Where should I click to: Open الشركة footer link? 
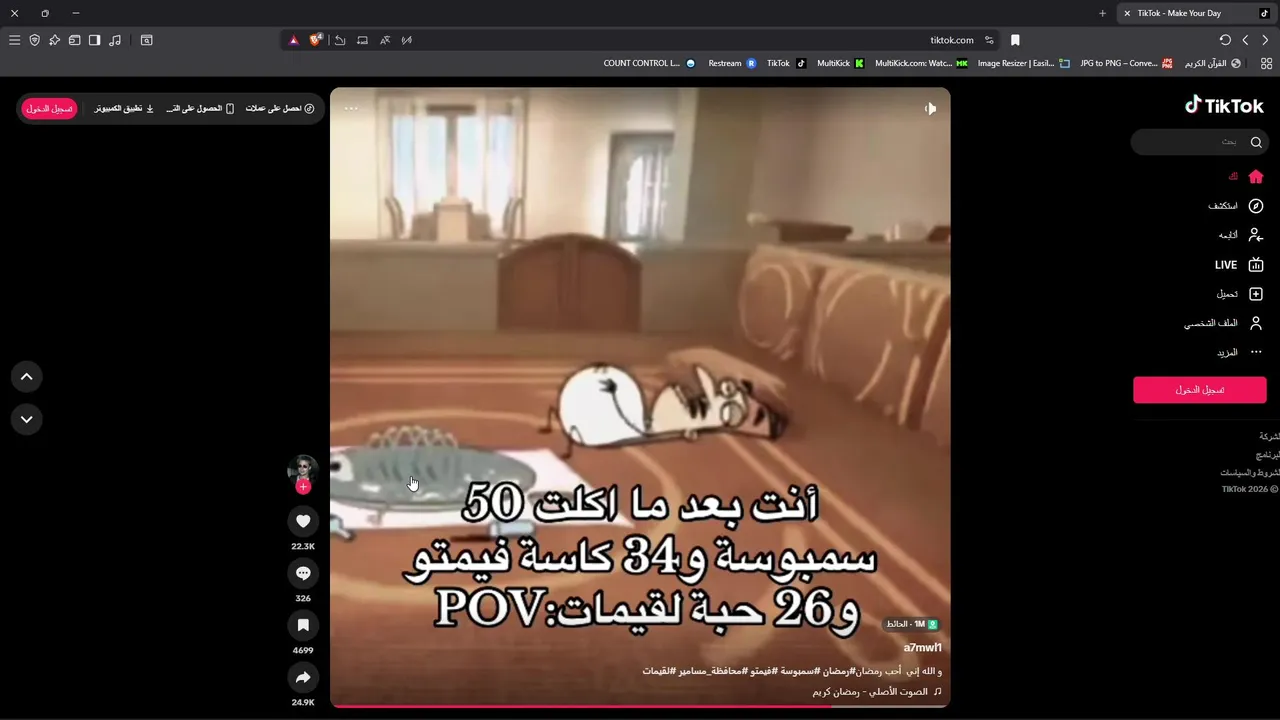[x=1269, y=436]
